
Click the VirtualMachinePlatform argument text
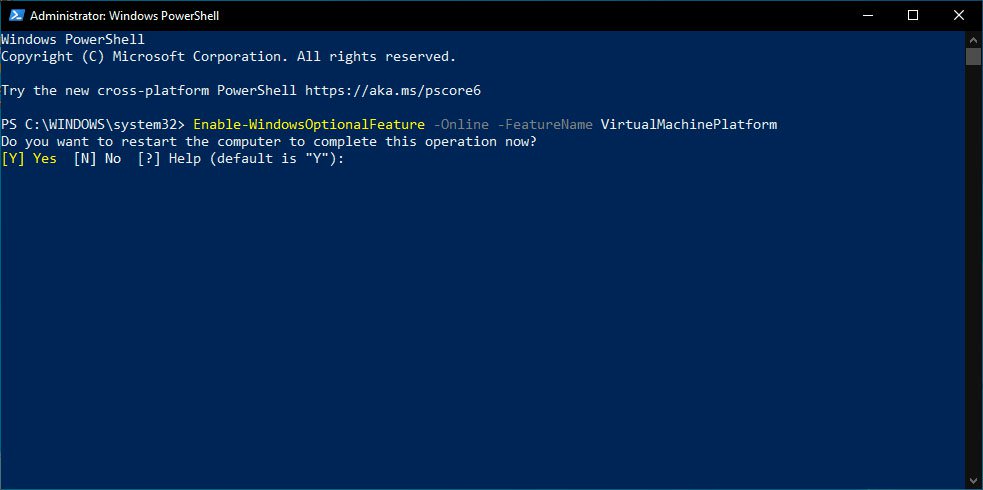[x=689, y=124]
